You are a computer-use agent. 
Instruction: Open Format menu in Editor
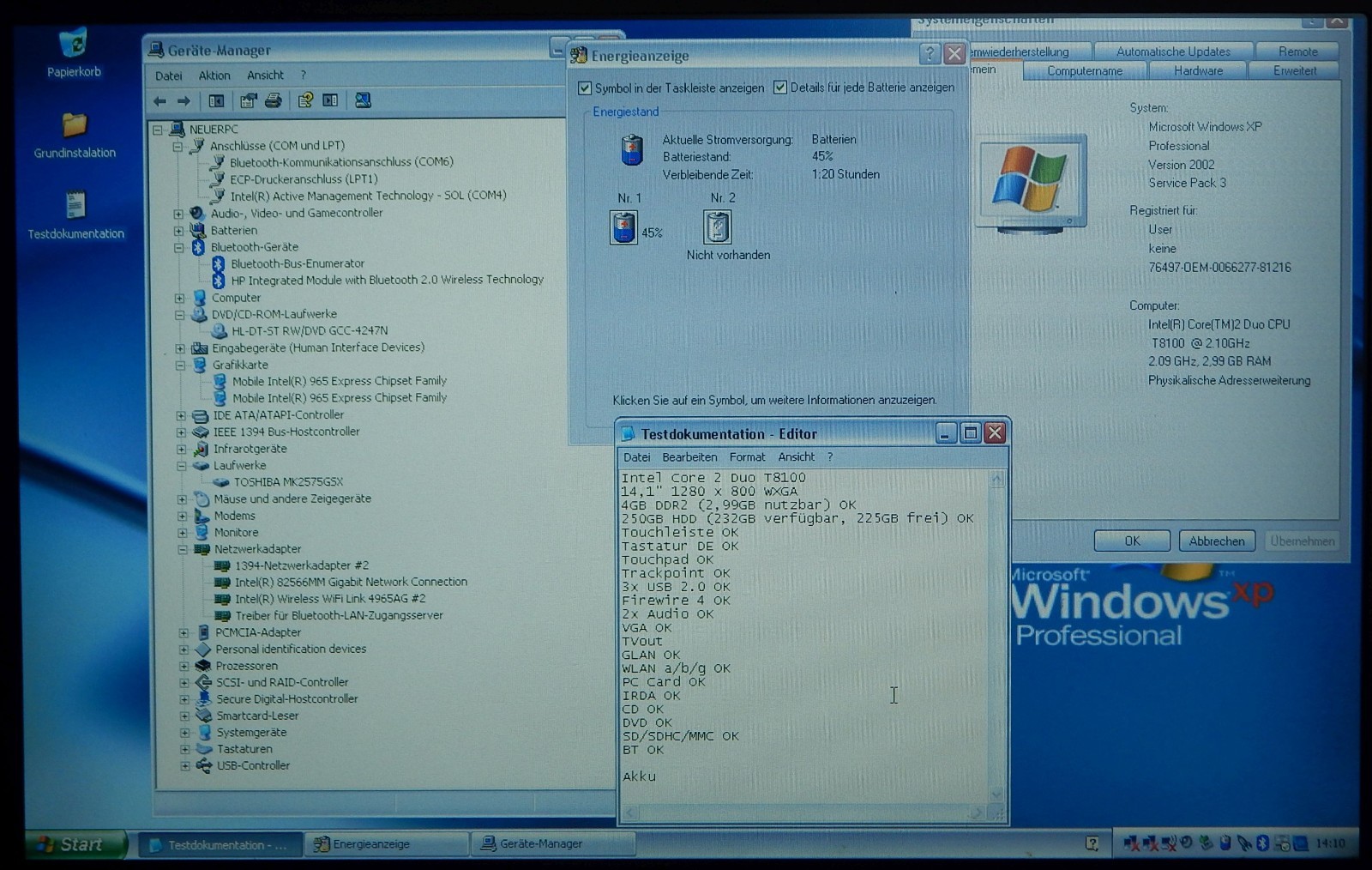[748, 457]
